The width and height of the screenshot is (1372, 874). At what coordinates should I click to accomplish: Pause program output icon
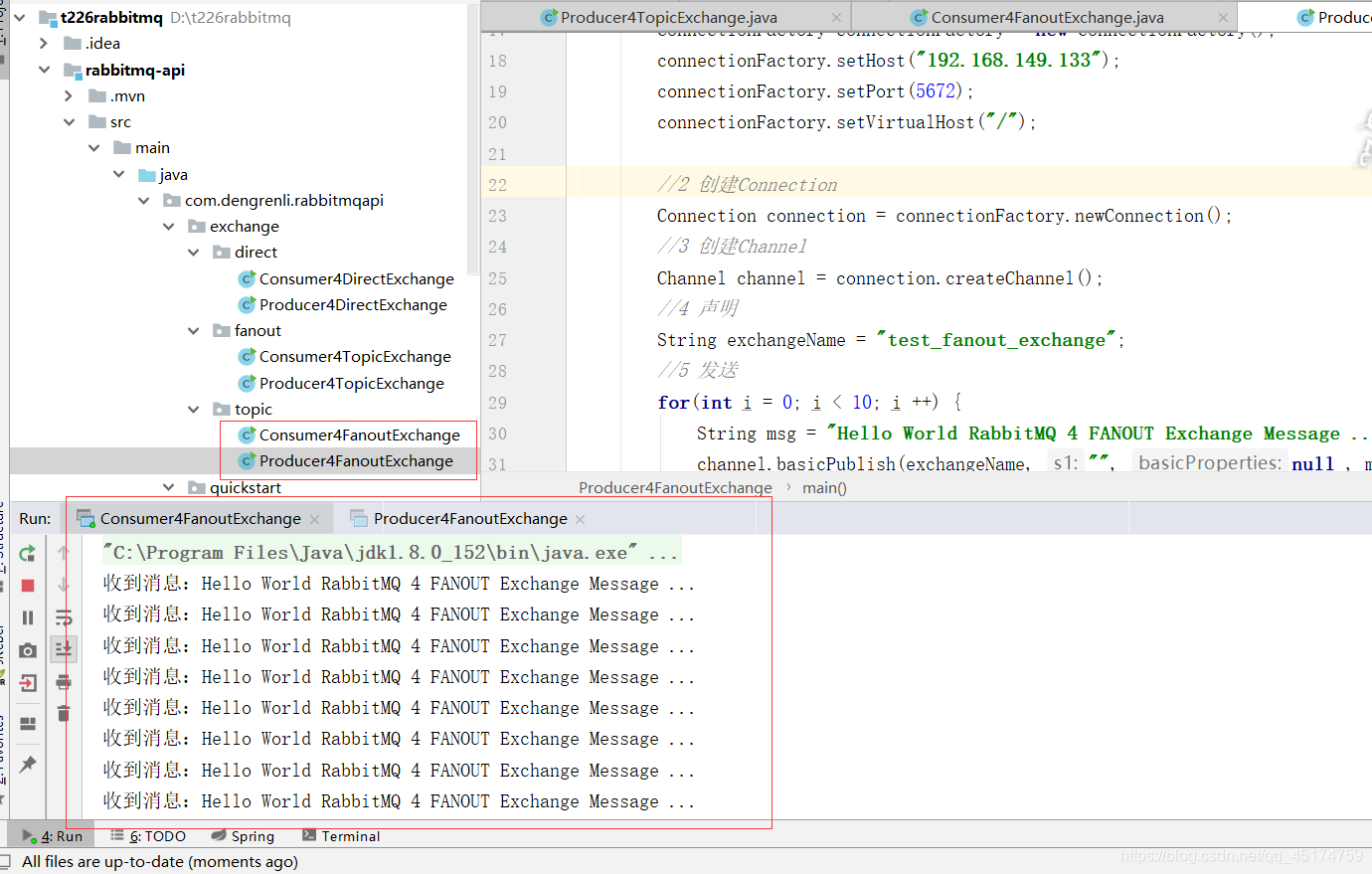[x=28, y=617]
